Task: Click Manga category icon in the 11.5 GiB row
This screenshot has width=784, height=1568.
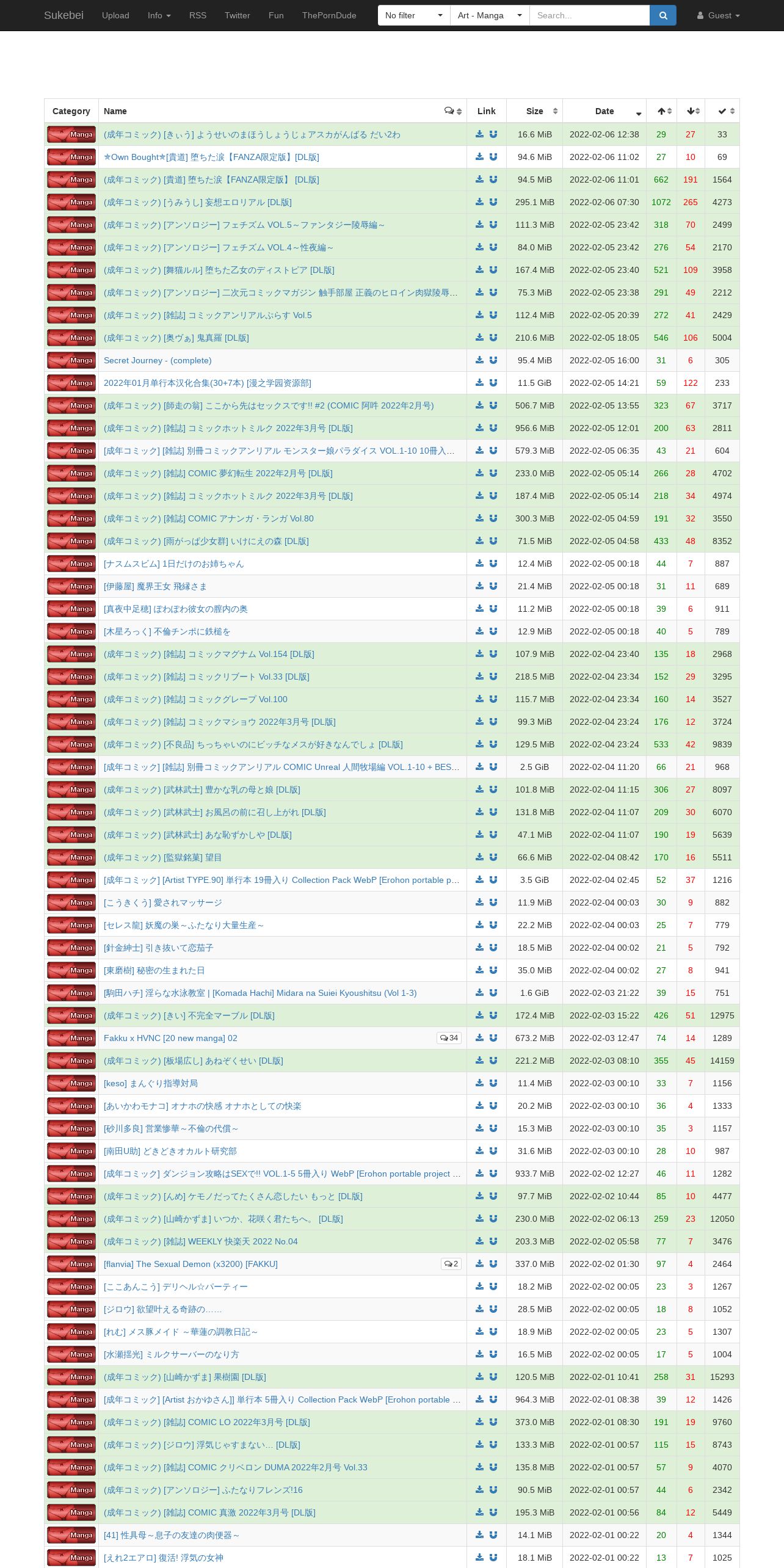Action: pyautogui.click(x=71, y=383)
